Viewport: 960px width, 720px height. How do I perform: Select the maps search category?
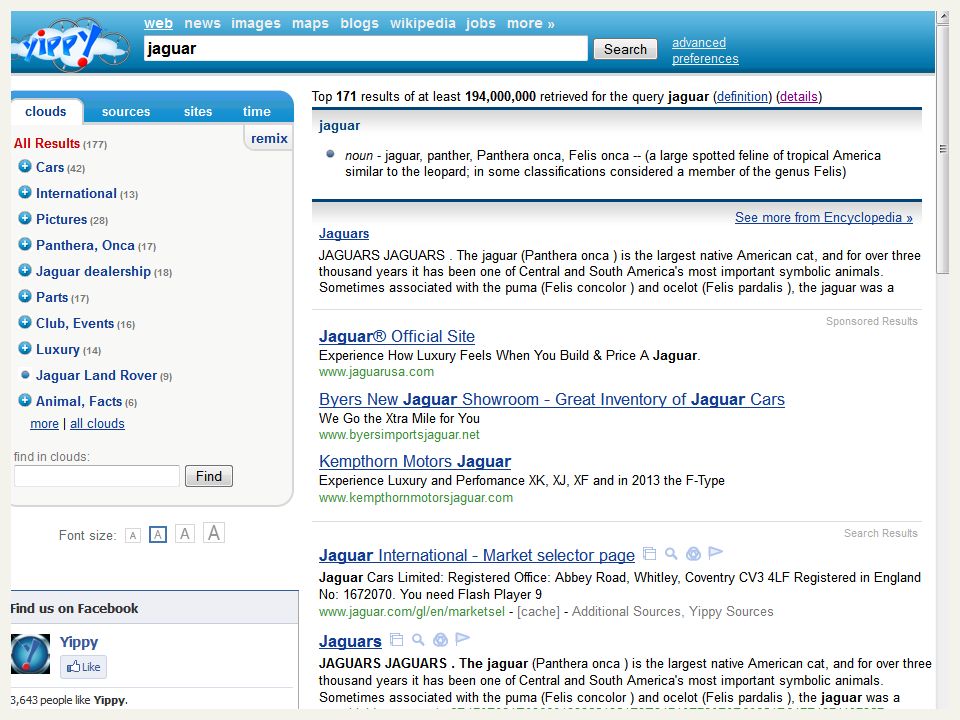click(x=310, y=23)
